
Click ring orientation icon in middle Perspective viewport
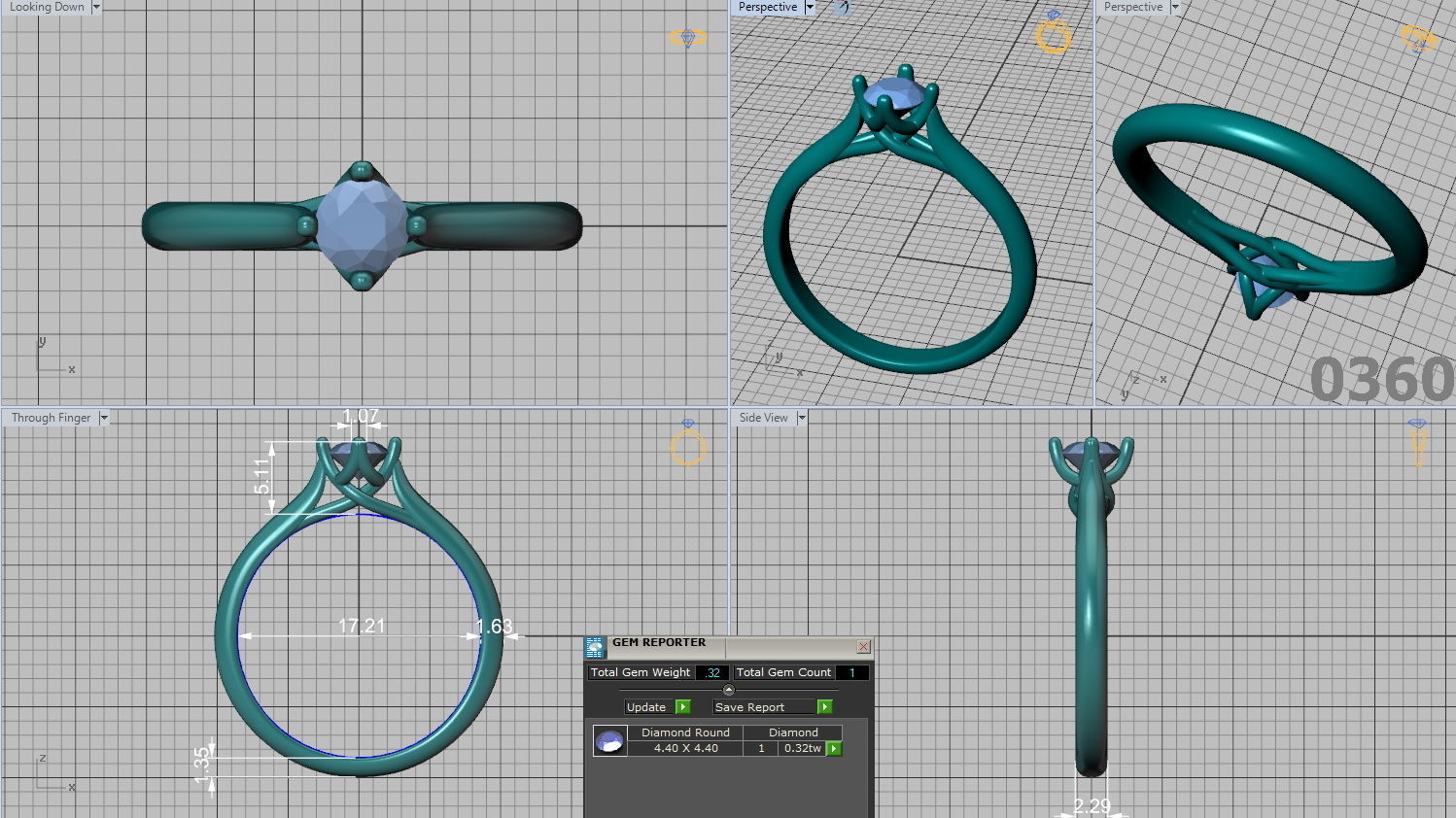click(1054, 31)
